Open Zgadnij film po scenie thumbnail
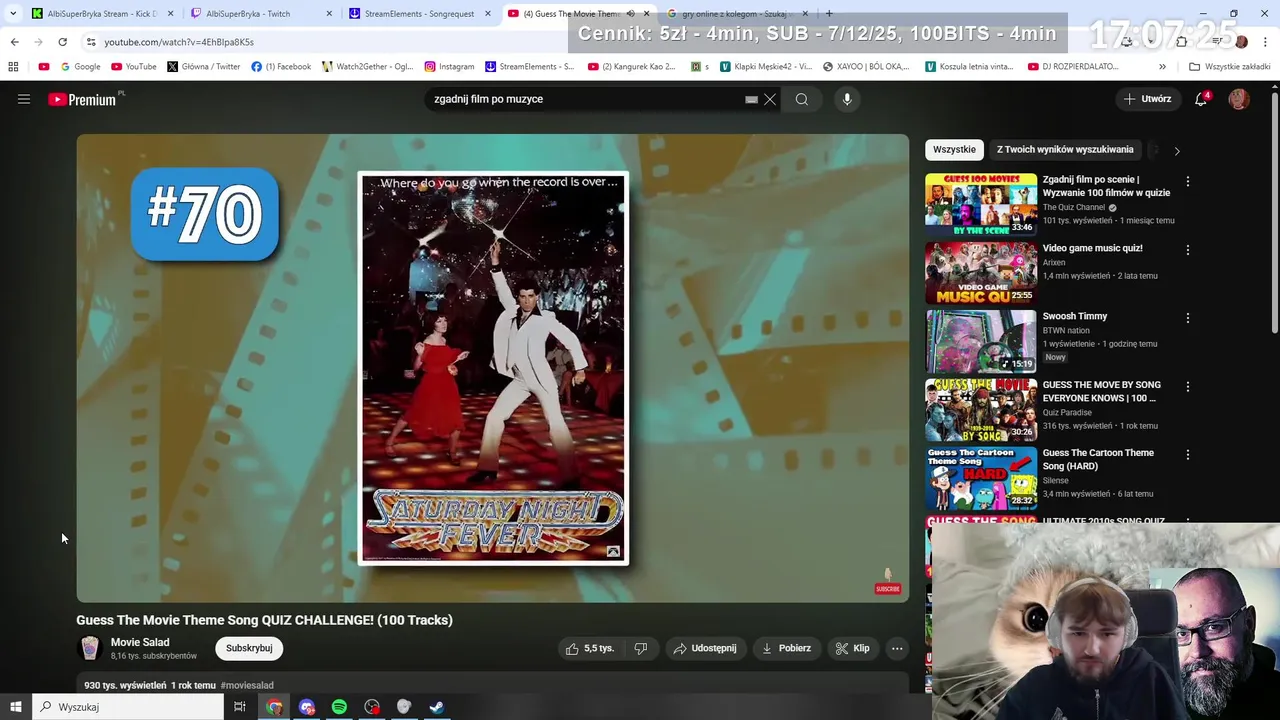The width and height of the screenshot is (1280, 720). [981, 205]
